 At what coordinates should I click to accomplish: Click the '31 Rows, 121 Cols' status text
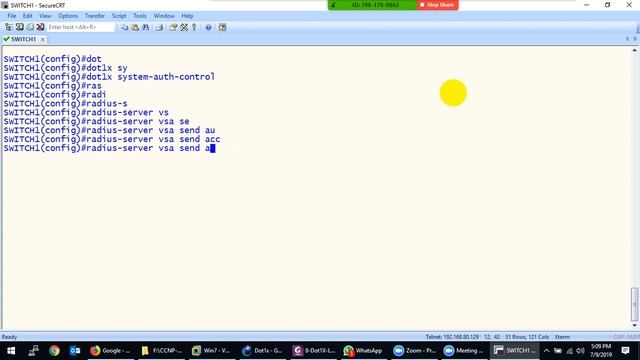[x=527, y=337]
